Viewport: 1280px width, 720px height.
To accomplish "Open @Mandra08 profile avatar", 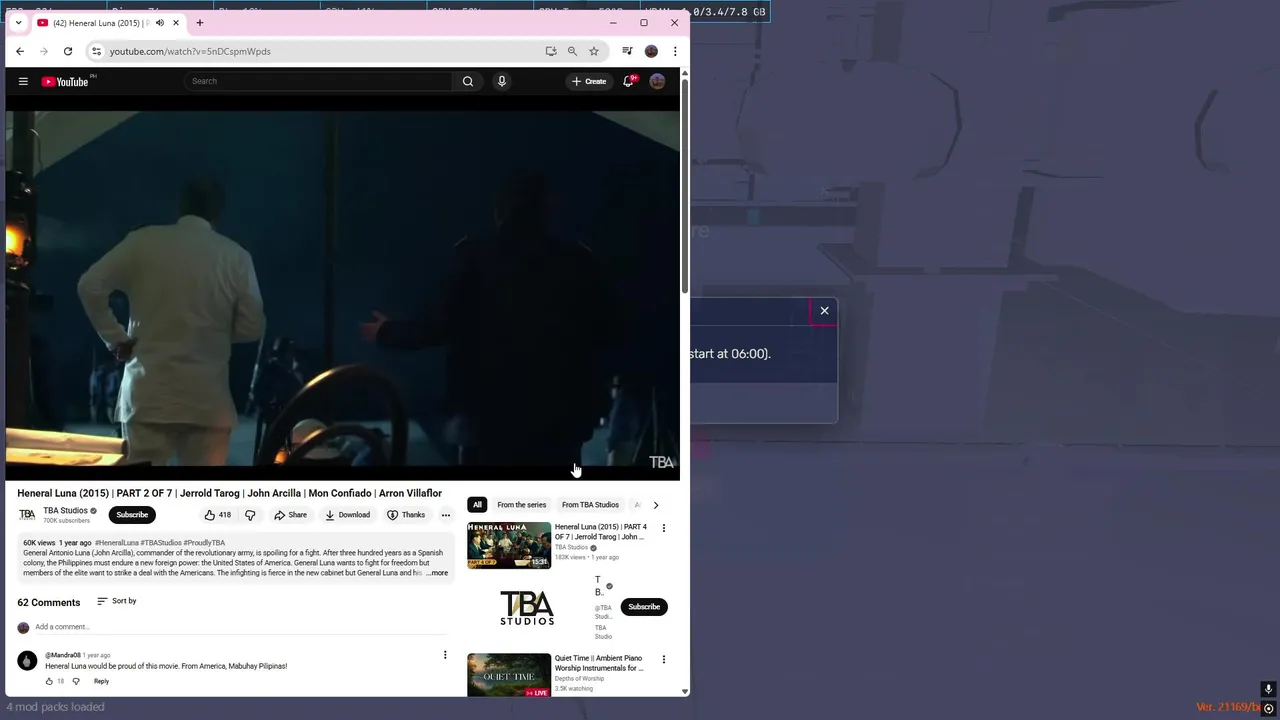I will pos(27,660).
